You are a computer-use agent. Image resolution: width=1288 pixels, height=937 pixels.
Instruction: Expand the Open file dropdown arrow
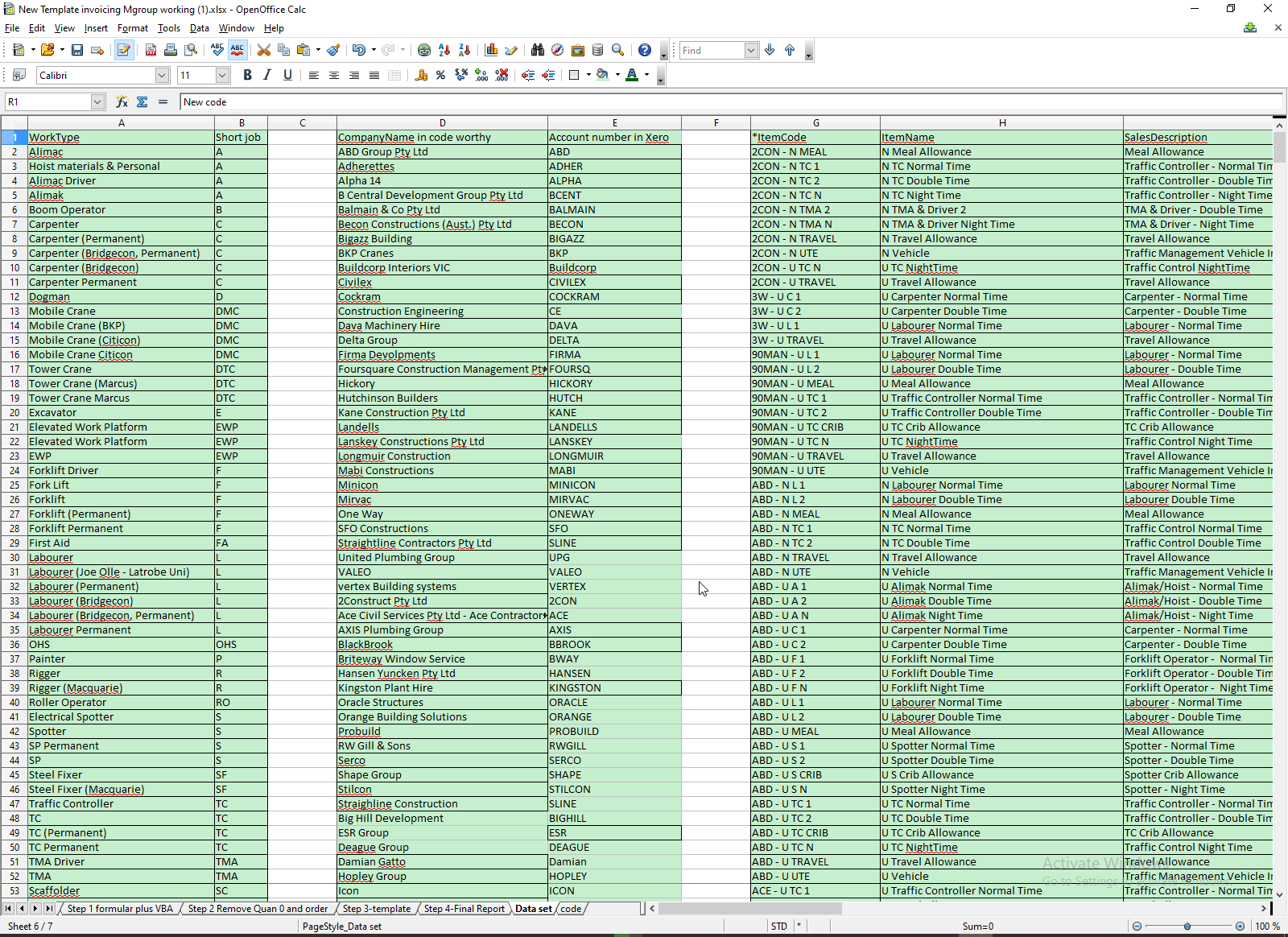click(62, 50)
